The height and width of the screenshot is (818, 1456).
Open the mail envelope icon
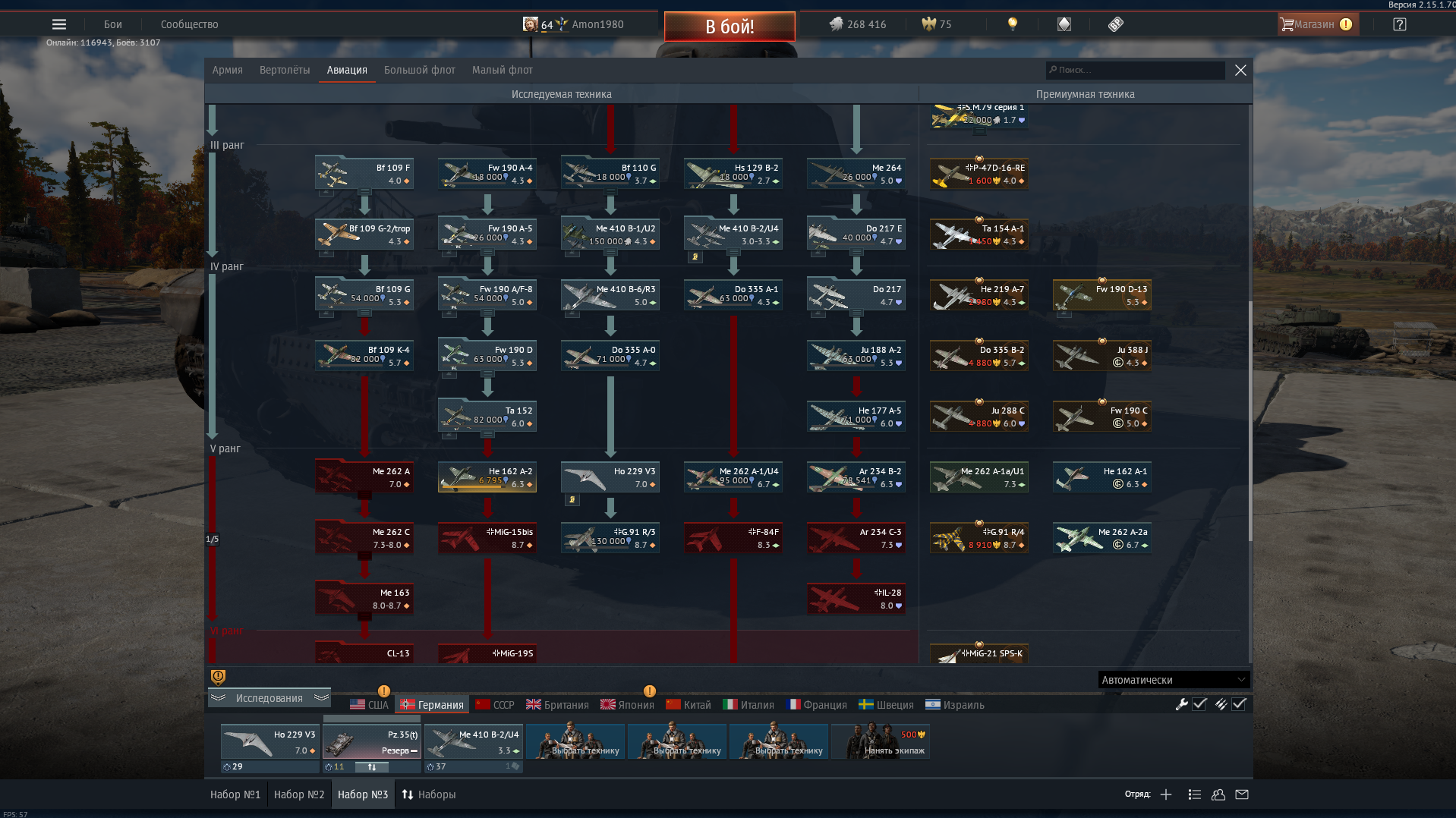(1242, 794)
